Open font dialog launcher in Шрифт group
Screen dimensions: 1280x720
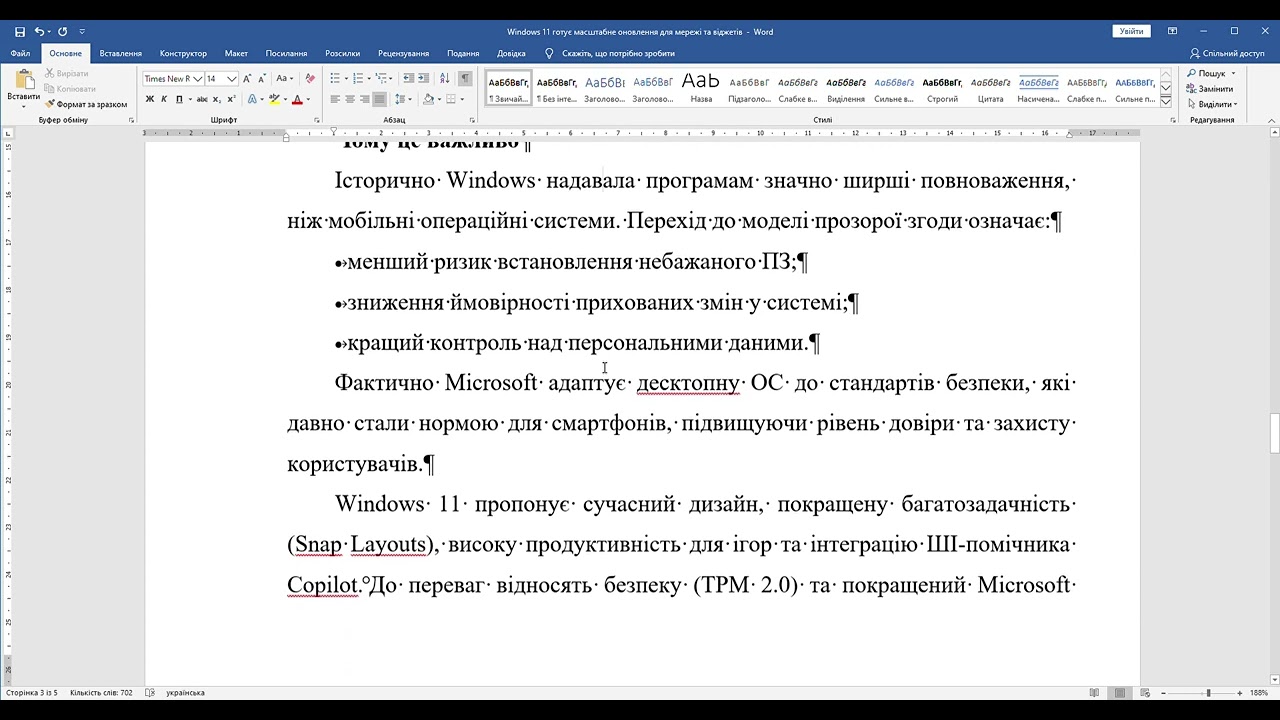tap(317, 120)
